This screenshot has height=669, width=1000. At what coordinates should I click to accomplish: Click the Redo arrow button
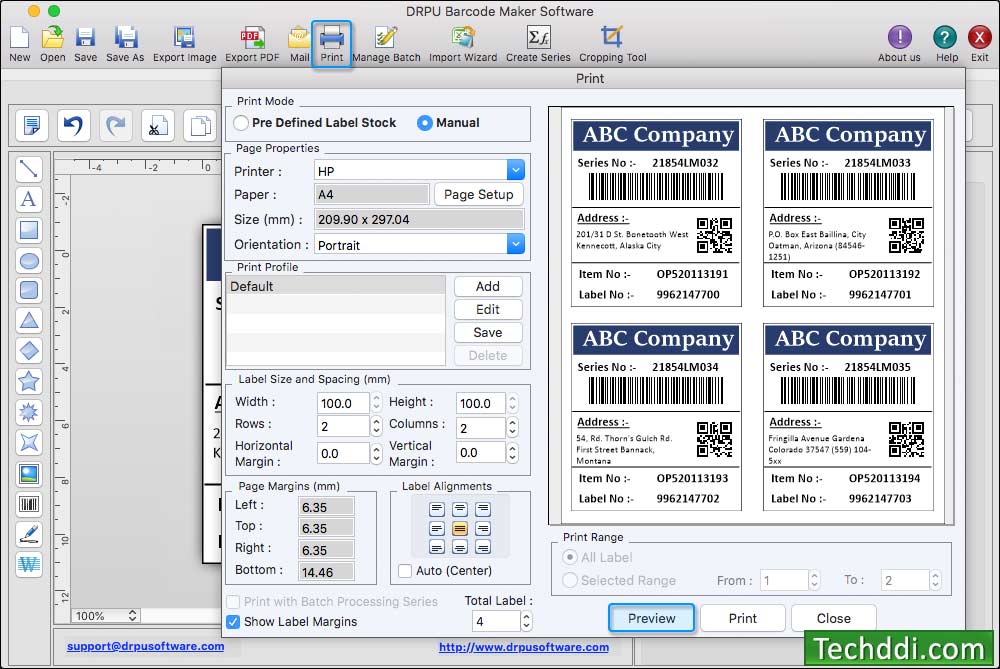(x=115, y=125)
